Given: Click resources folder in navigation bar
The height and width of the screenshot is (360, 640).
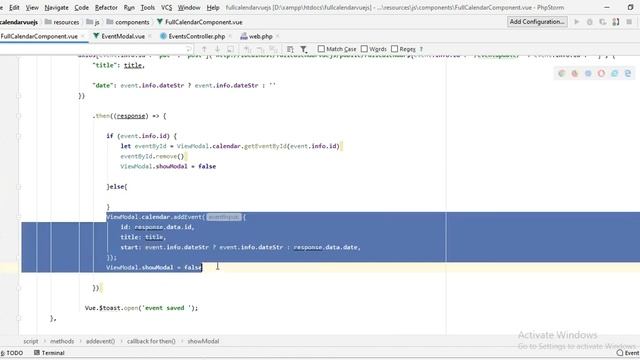Looking at the screenshot, I should tap(62, 22).
